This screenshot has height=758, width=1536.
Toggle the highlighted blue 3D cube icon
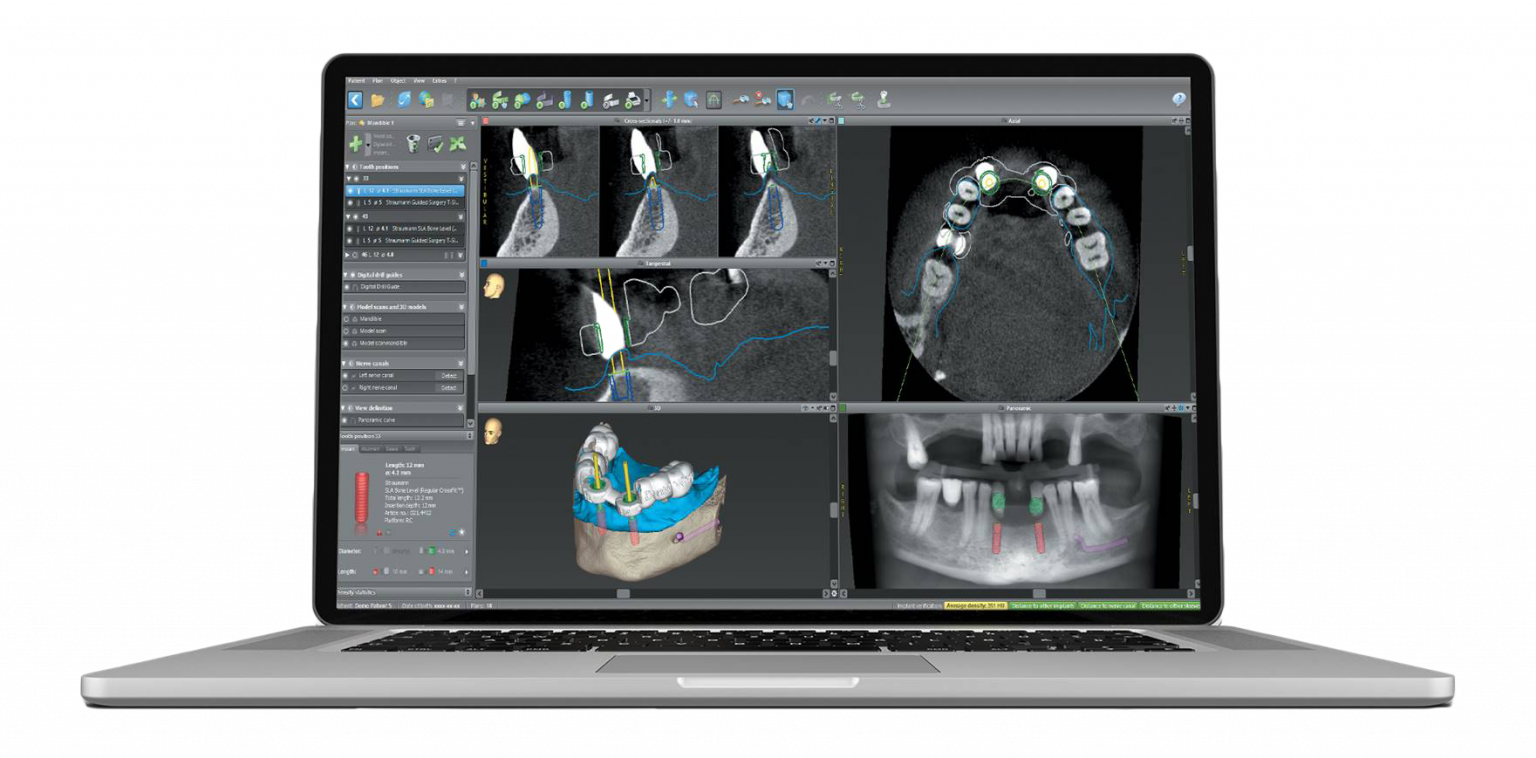[x=785, y=99]
